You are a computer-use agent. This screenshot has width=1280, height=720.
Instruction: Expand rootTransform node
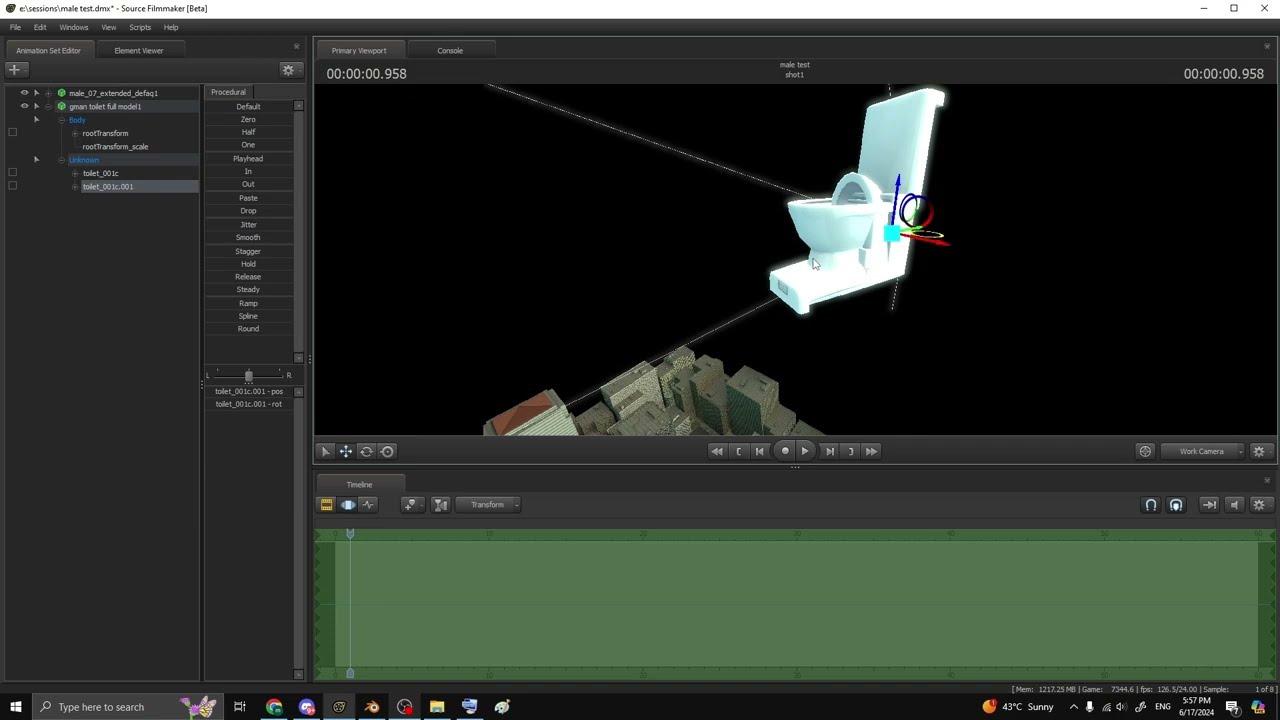point(75,133)
